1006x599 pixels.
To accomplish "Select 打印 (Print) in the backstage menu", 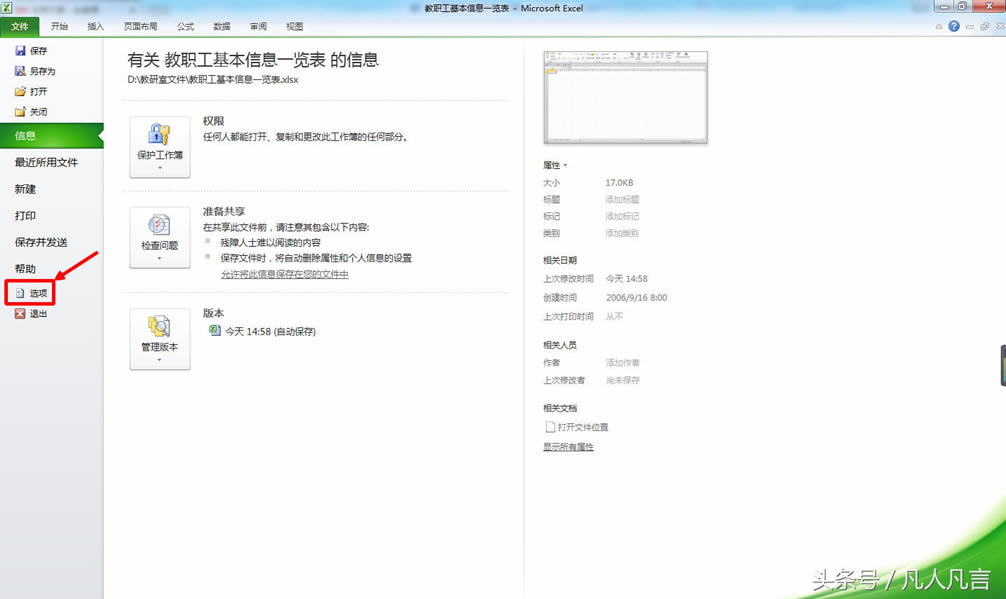I will [x=25, y=216].
